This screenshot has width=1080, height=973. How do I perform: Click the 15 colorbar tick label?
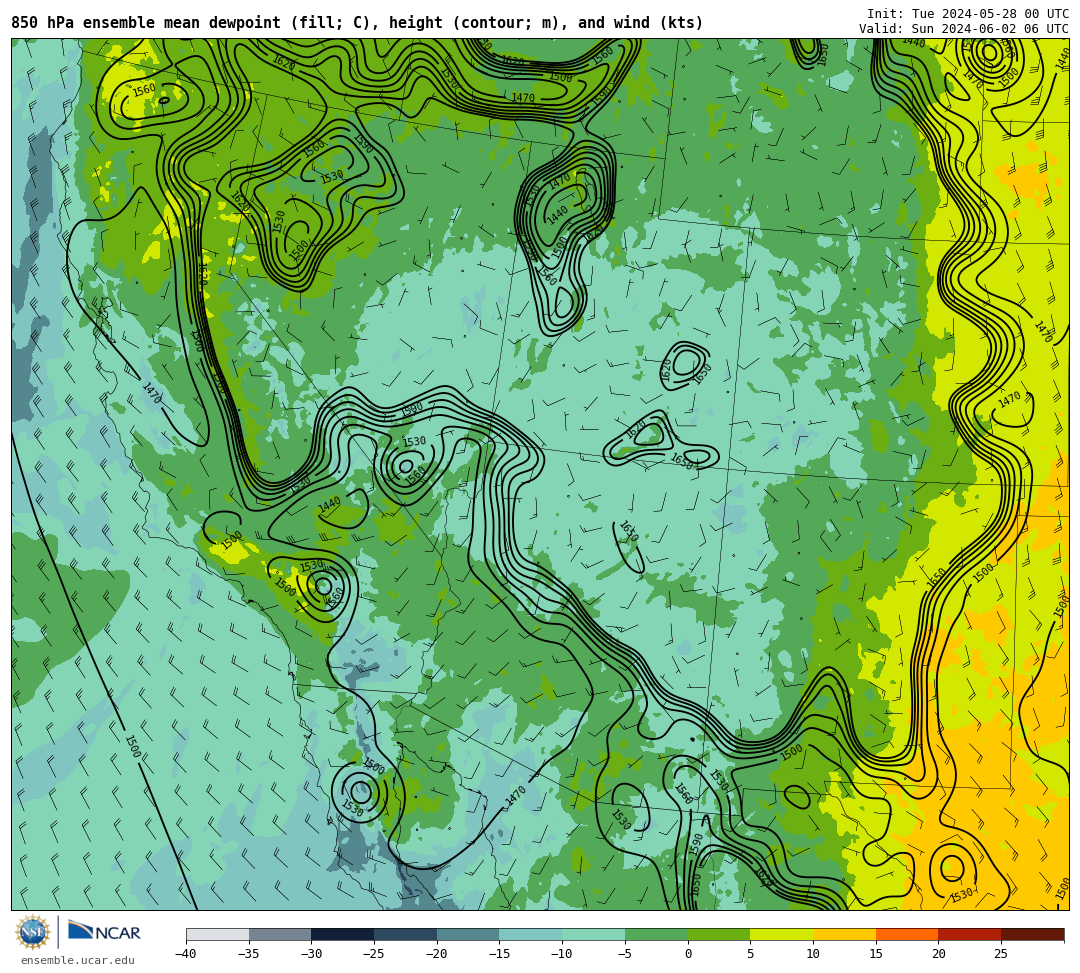pos(876,954)
